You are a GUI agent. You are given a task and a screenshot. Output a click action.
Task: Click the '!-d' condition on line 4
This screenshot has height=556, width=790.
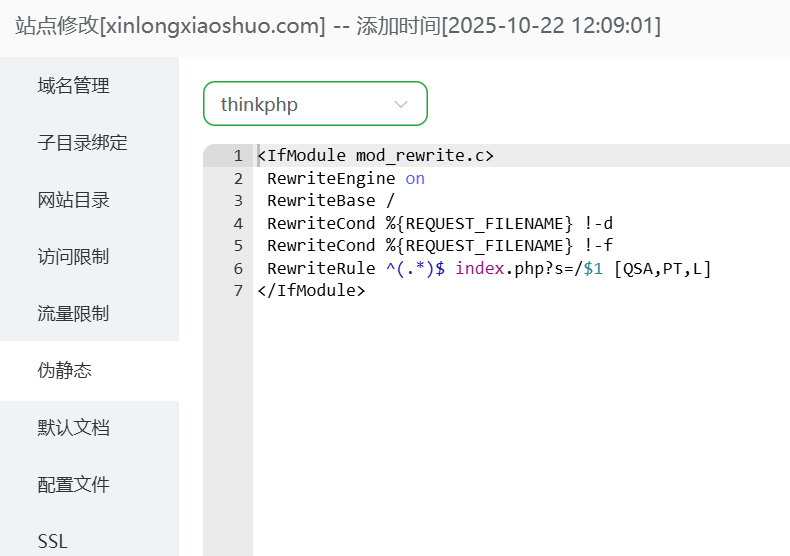598,223
